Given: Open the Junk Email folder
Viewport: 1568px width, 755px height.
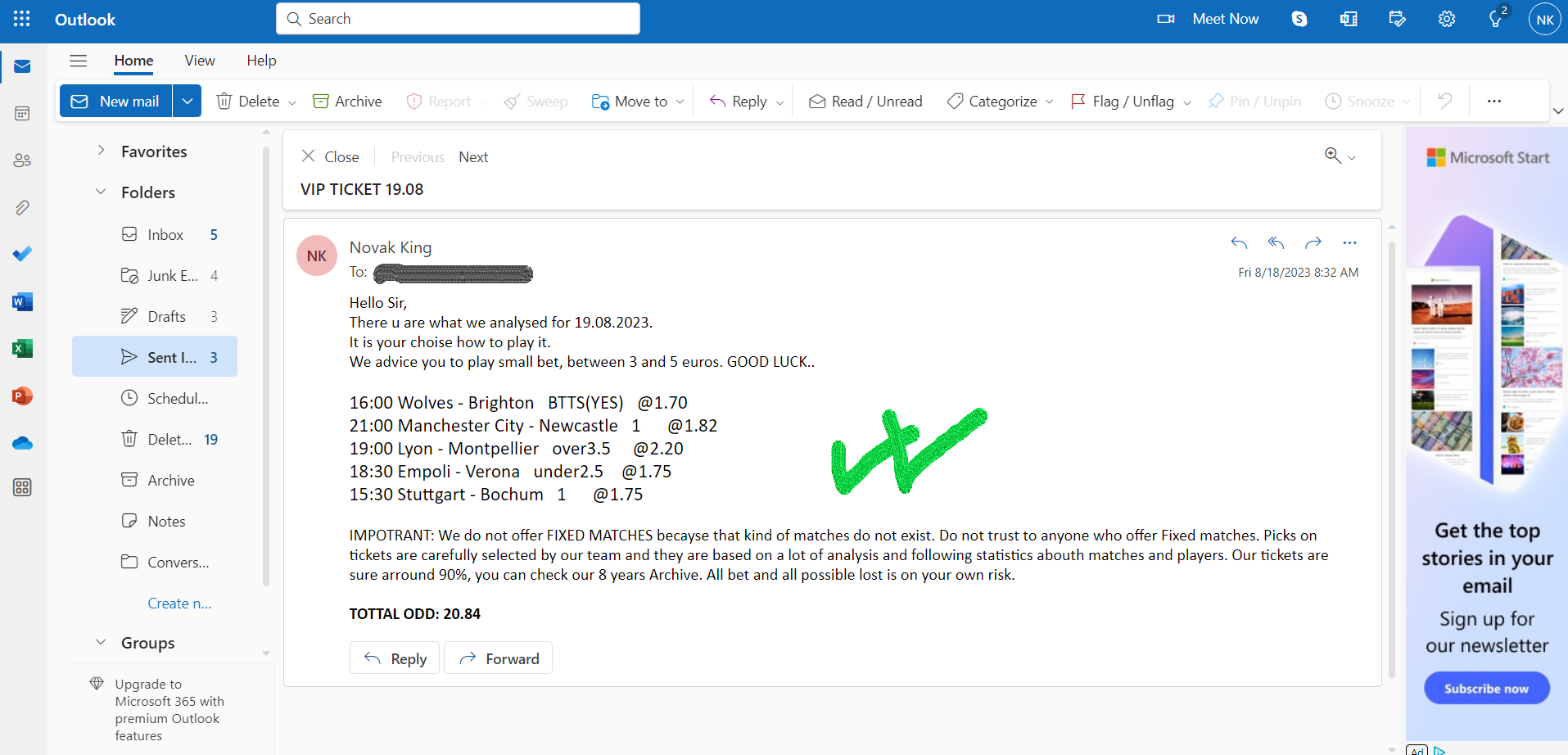Looking at the screenshot, I should coord(155,275).
